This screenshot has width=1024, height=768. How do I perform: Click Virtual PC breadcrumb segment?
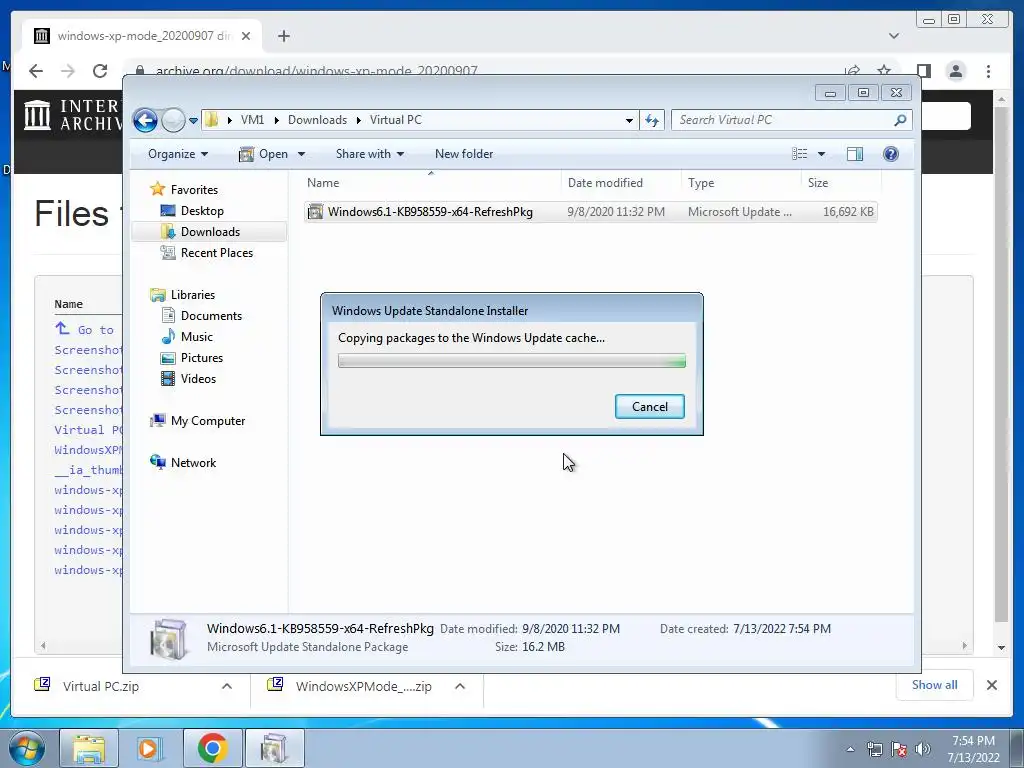coord(396,120)
